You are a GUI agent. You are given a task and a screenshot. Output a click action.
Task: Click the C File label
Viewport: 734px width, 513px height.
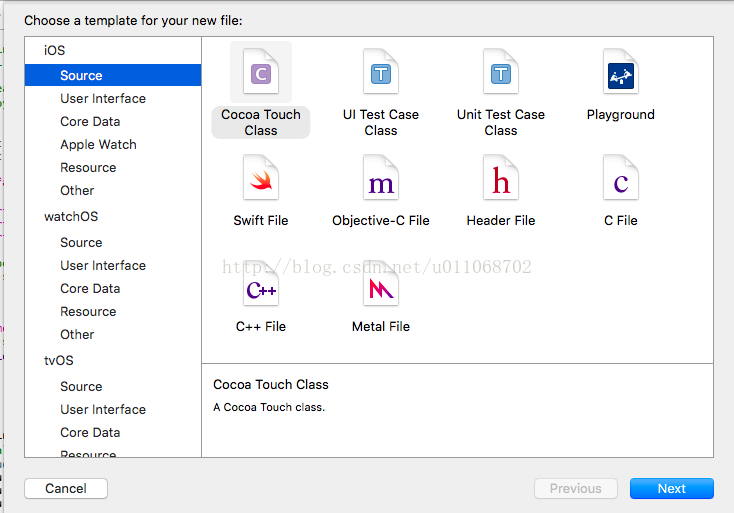pos(621,220)
